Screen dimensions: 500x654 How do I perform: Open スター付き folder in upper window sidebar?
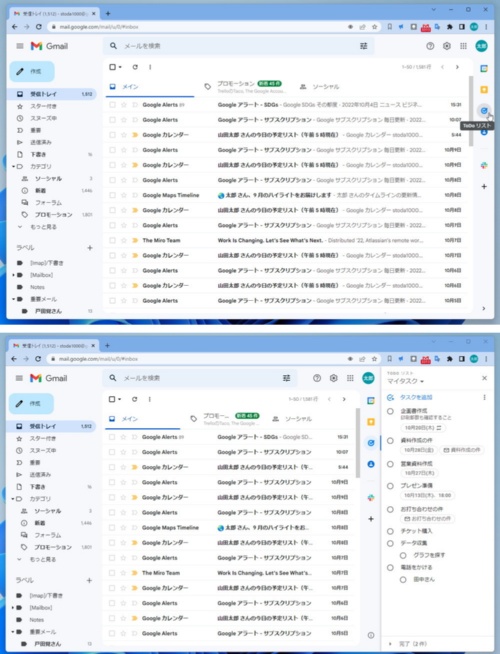pos(43,106)
